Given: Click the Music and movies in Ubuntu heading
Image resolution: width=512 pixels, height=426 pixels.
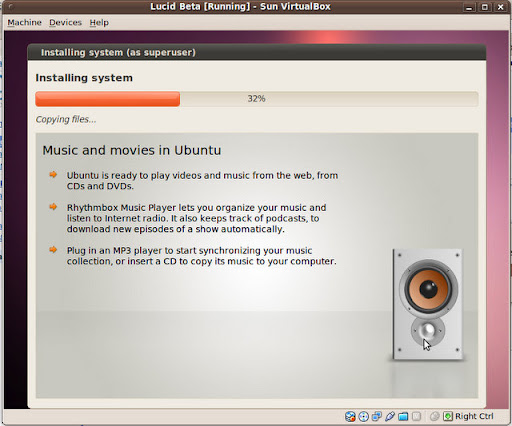Looking at the screenshot, I should [x=132, y=150].
